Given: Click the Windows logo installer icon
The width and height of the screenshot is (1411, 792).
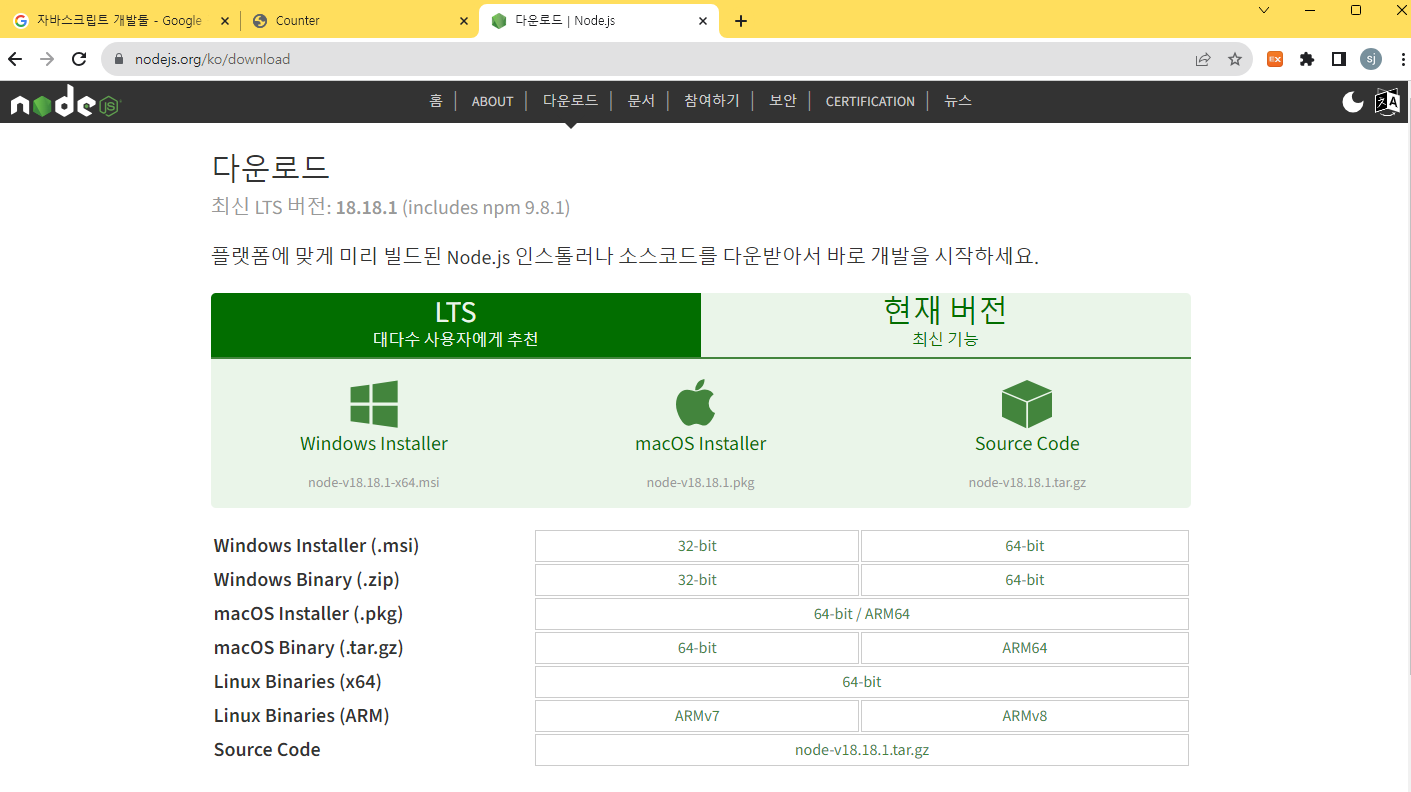Looking at the screenshot, I should [374, 404].
